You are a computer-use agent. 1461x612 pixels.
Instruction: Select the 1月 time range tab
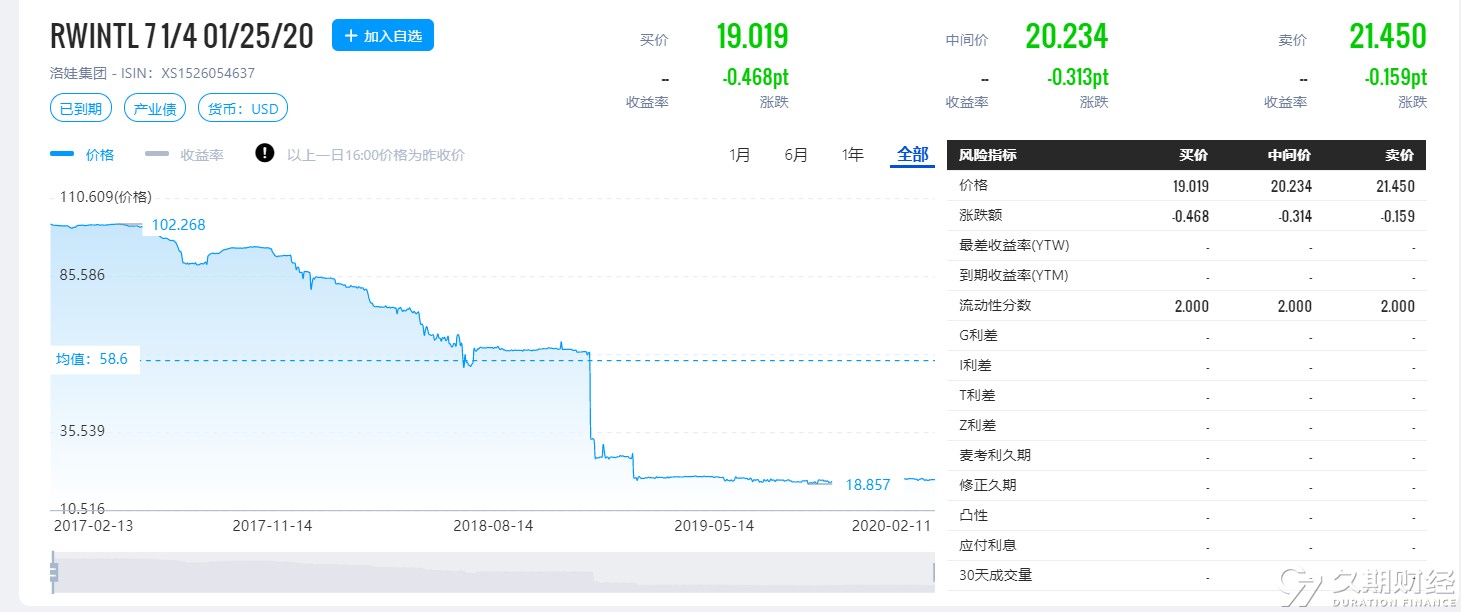coord(740,154)
